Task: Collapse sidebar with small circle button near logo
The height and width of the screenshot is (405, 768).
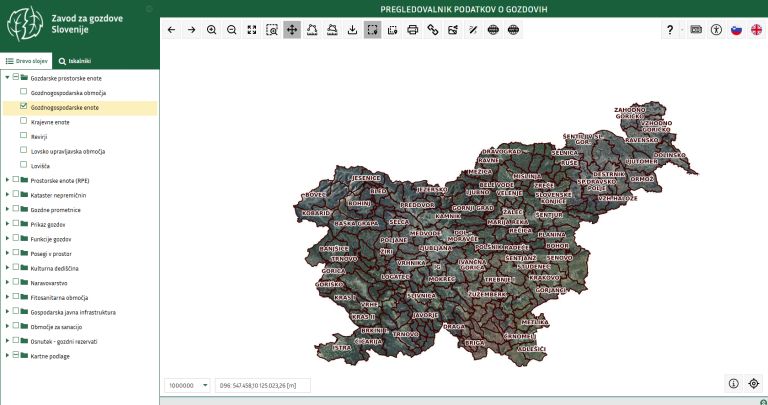Action: (149, 9)
